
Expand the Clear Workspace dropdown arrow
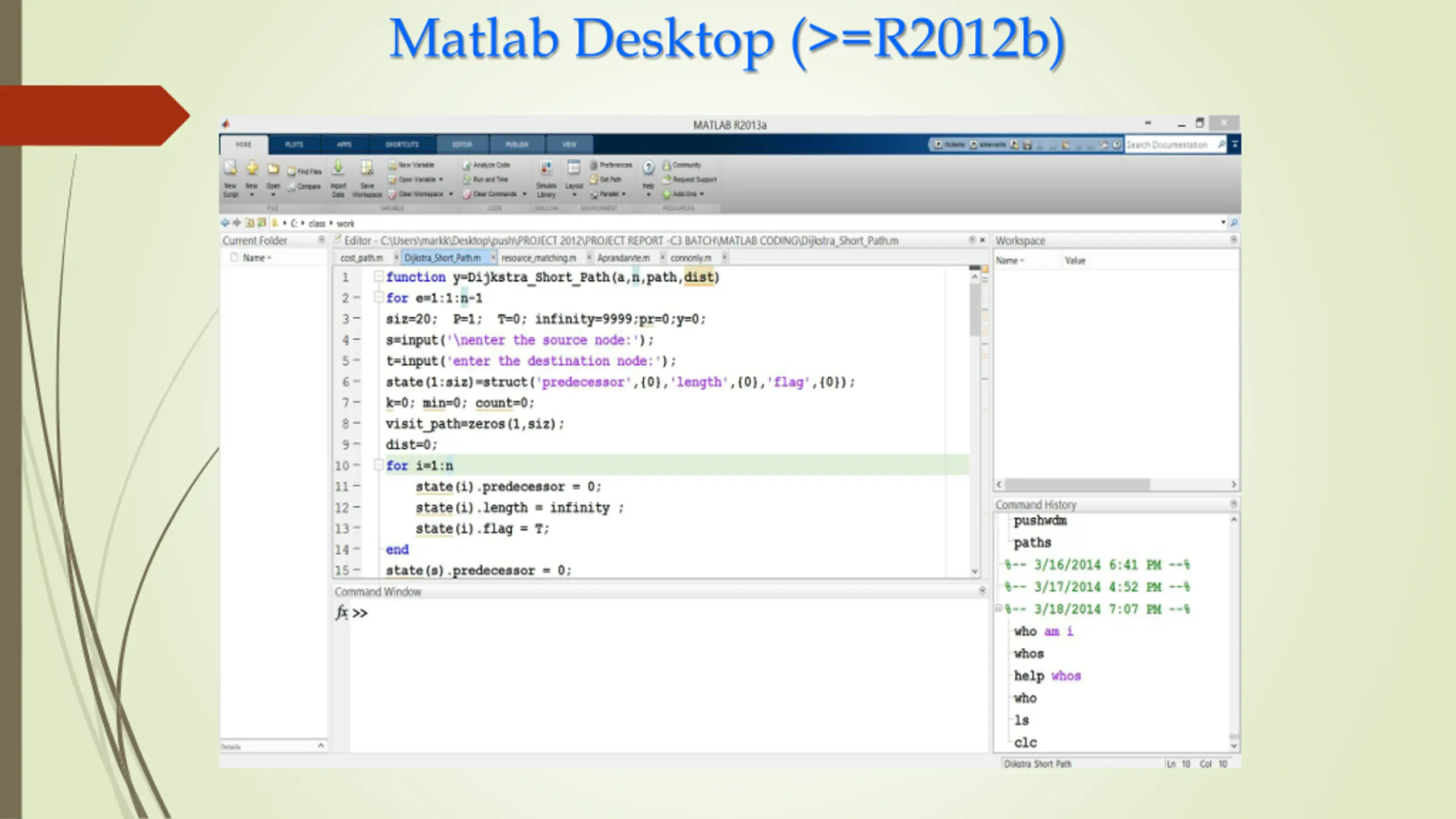(451, 194)
